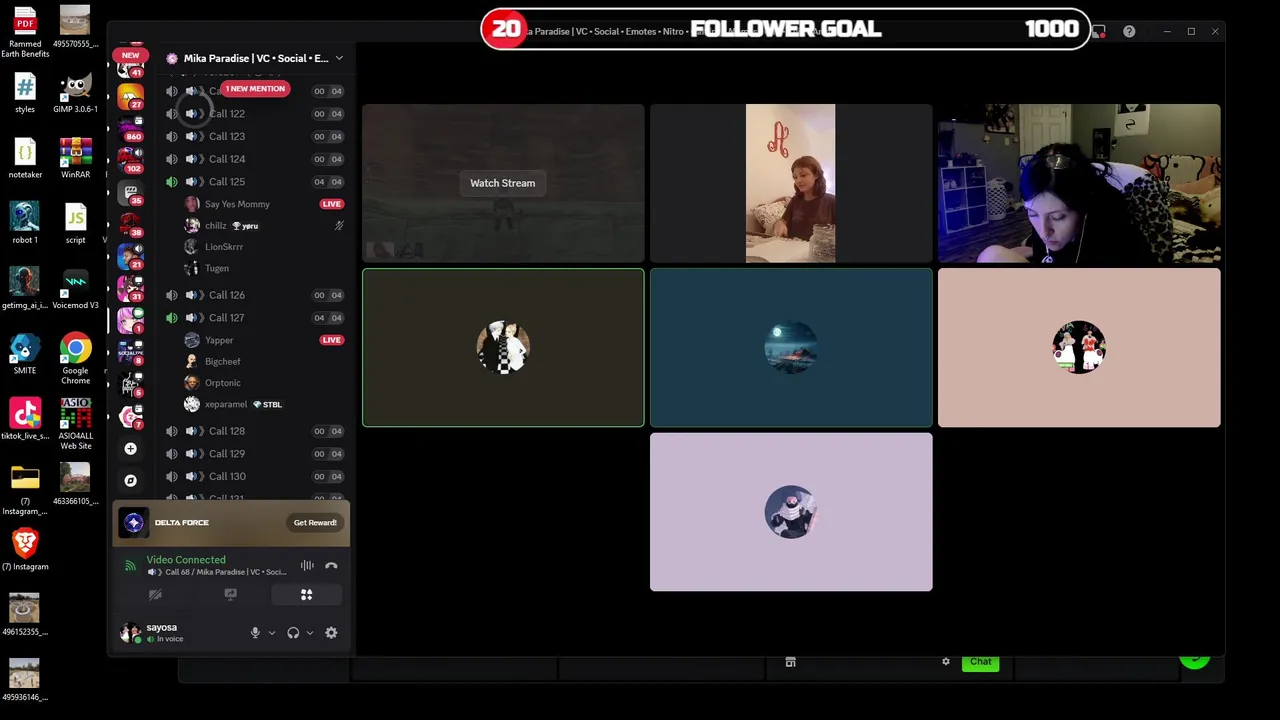Click Watch Stream on the stream tile
This screenshot has width=1280, height=720.
coord(503,183)
